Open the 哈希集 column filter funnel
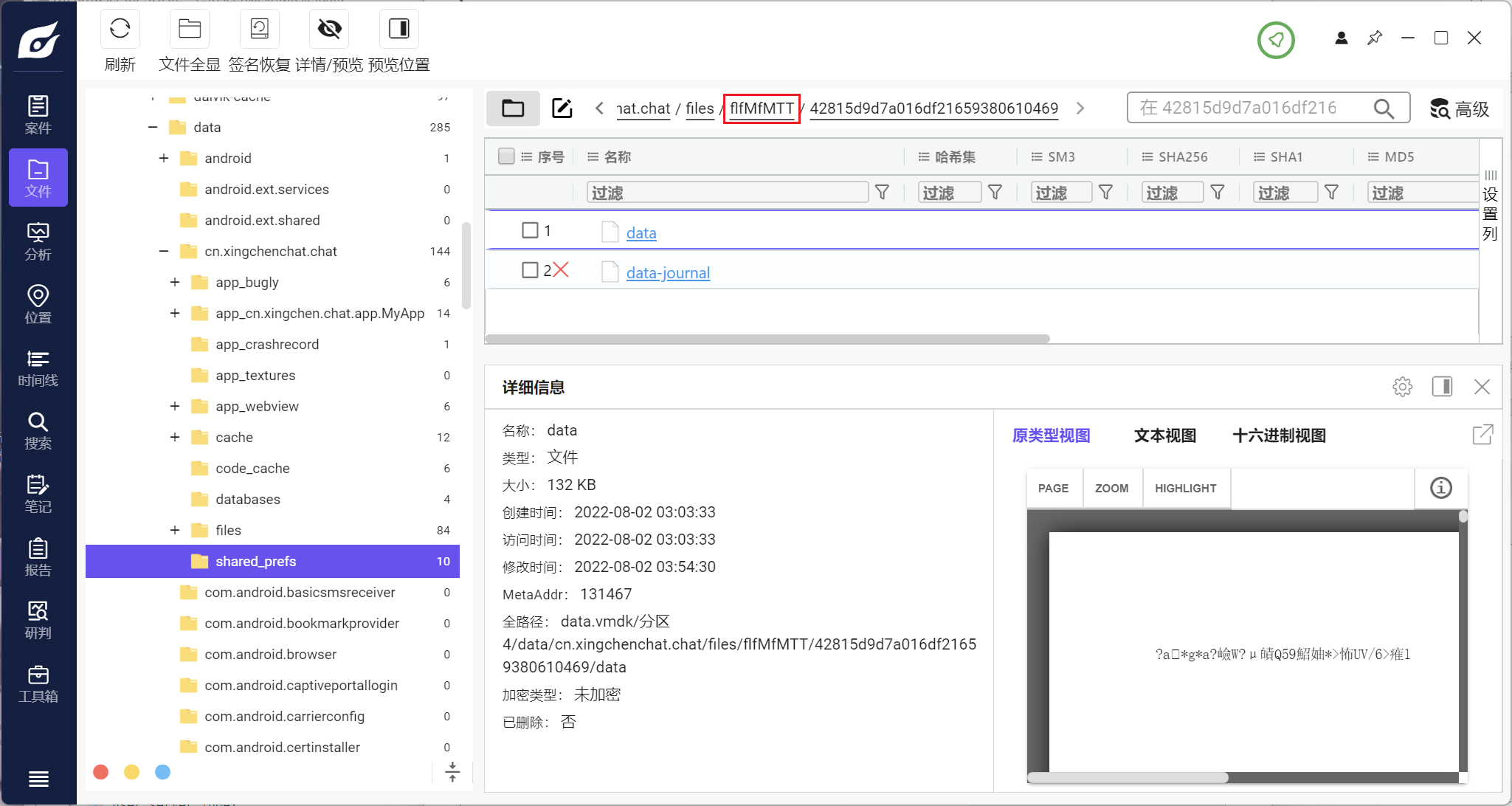The height and width of the screenshot is (806, 1512). click(x=995, y=193)
